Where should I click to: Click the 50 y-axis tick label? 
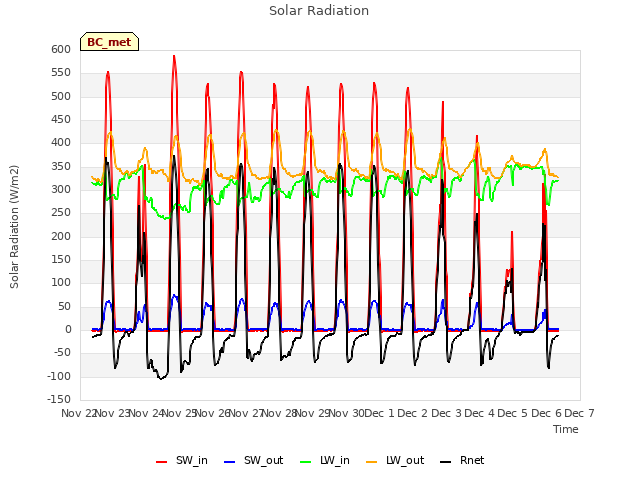click(64, 306)
